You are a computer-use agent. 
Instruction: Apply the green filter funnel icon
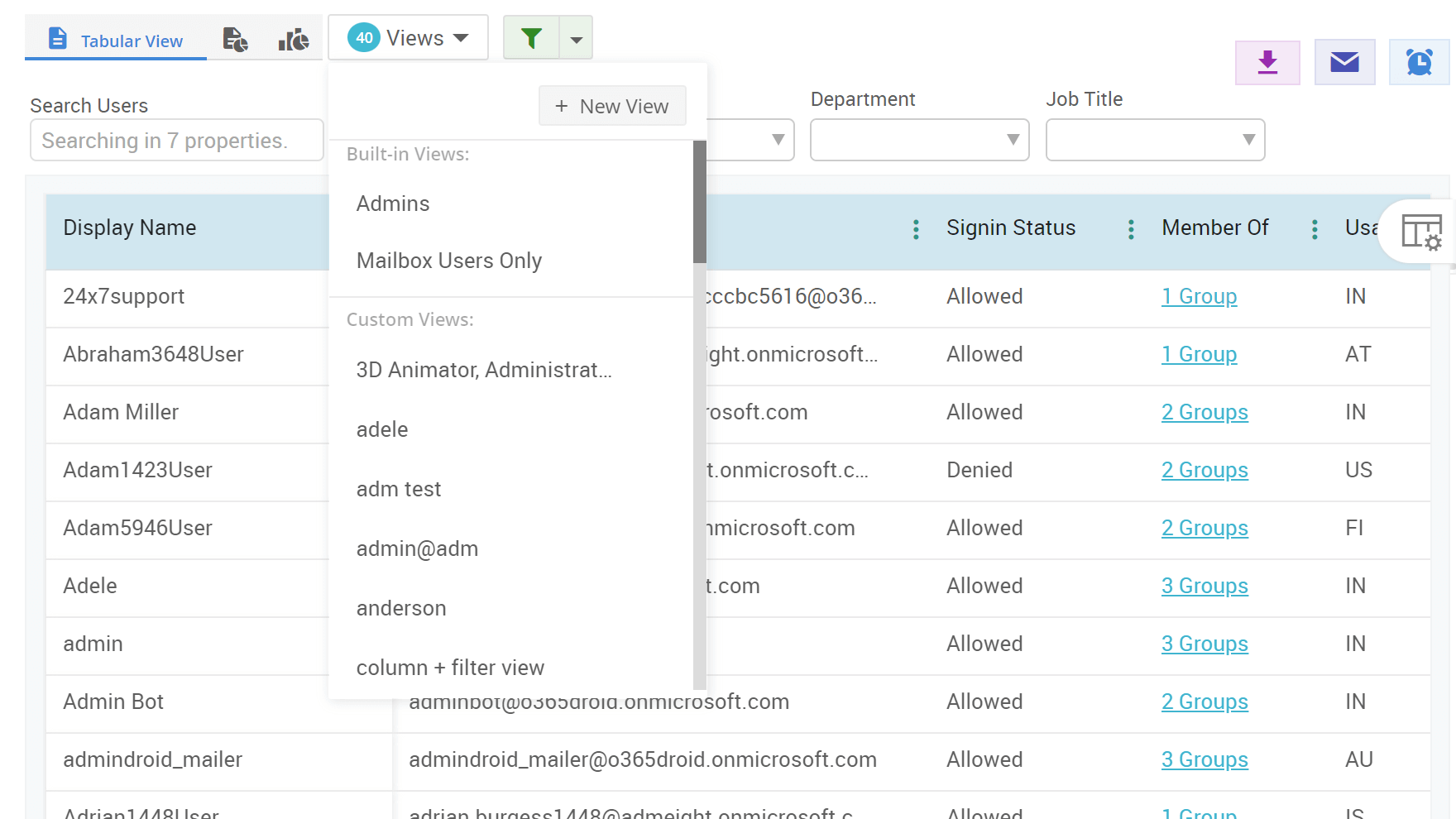pyautogui.click(x=530, y=37)
